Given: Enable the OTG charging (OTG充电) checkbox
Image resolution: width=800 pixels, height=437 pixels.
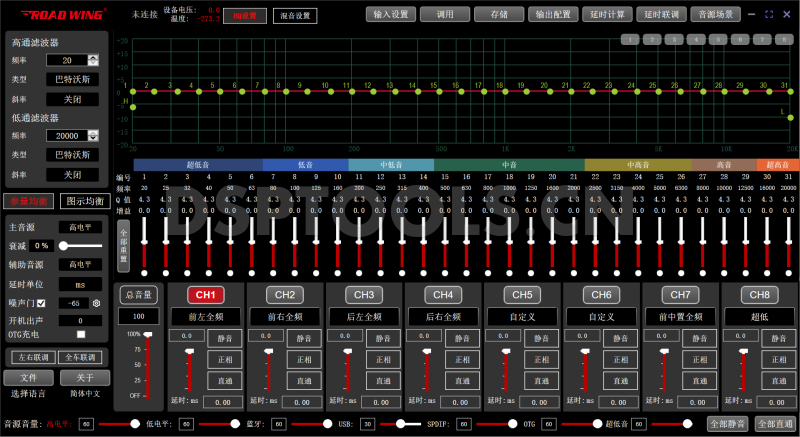Looking at the screenshot, I should pyautogui.click(x=81, y=333).
